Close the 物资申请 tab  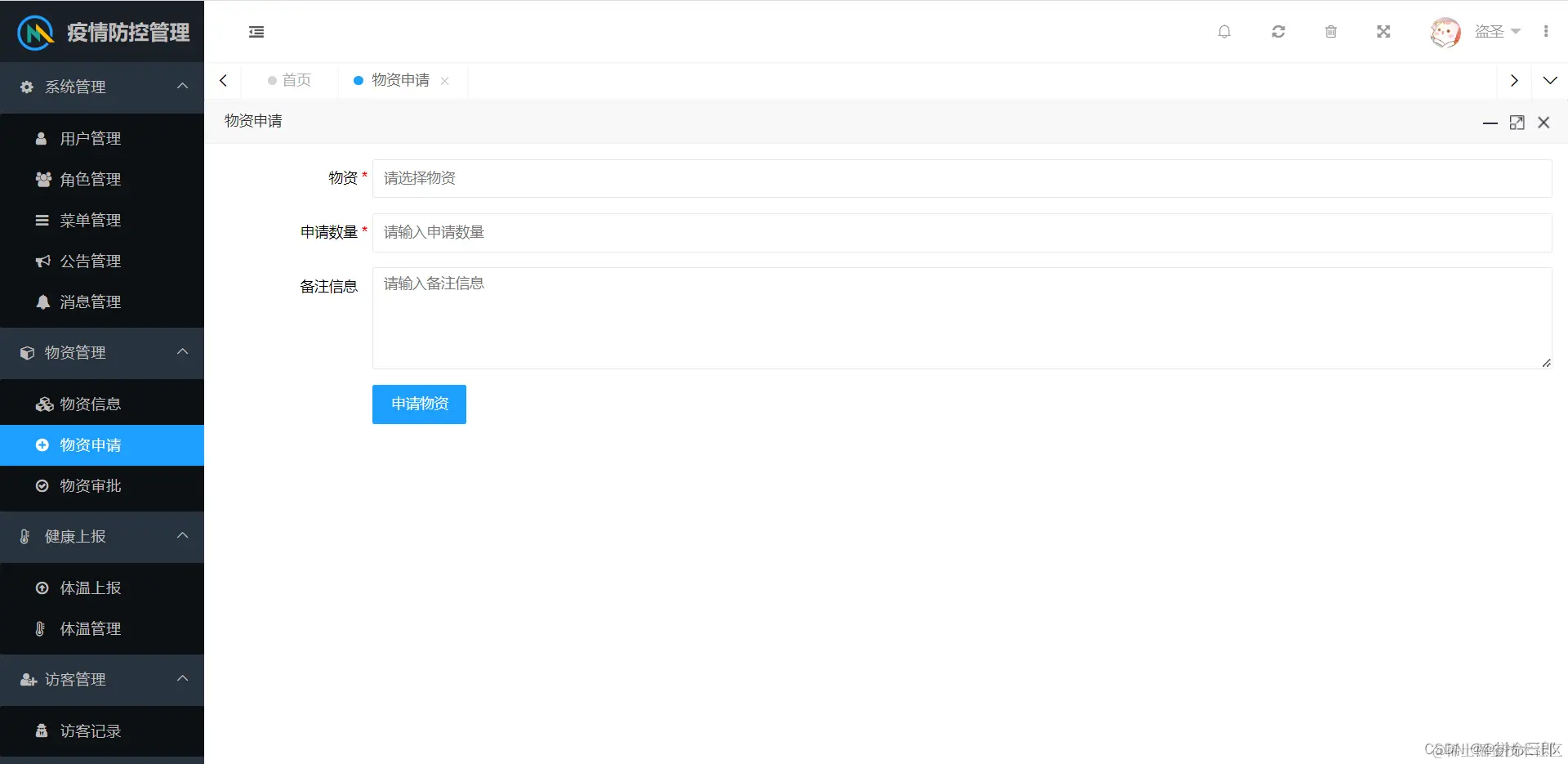[445, 81]
